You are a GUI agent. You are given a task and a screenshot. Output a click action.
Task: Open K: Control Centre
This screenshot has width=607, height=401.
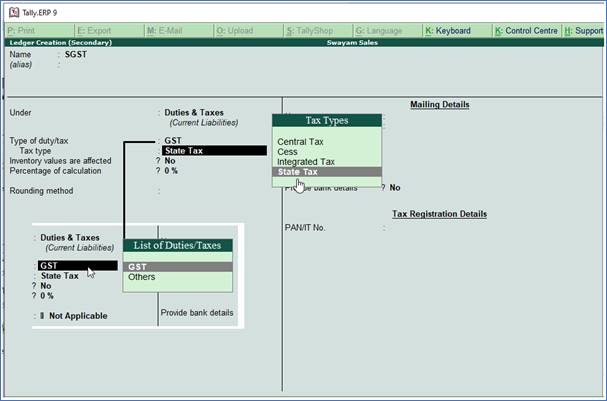pos(527,31)
